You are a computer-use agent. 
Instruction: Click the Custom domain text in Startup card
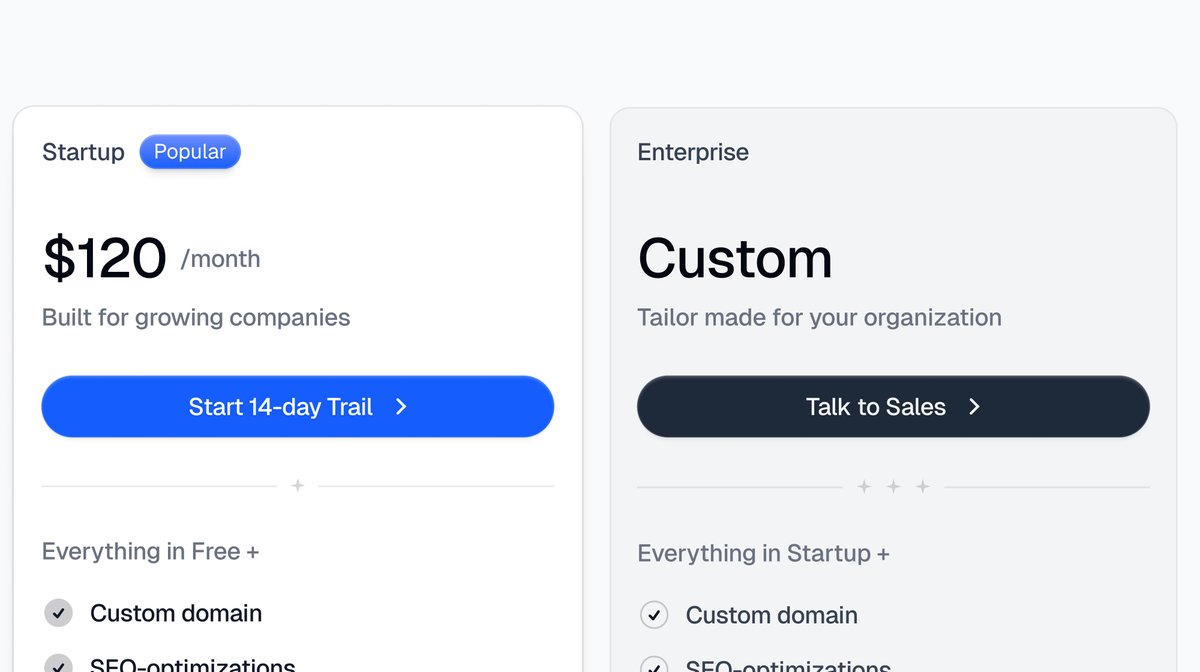tap(176, 613)
